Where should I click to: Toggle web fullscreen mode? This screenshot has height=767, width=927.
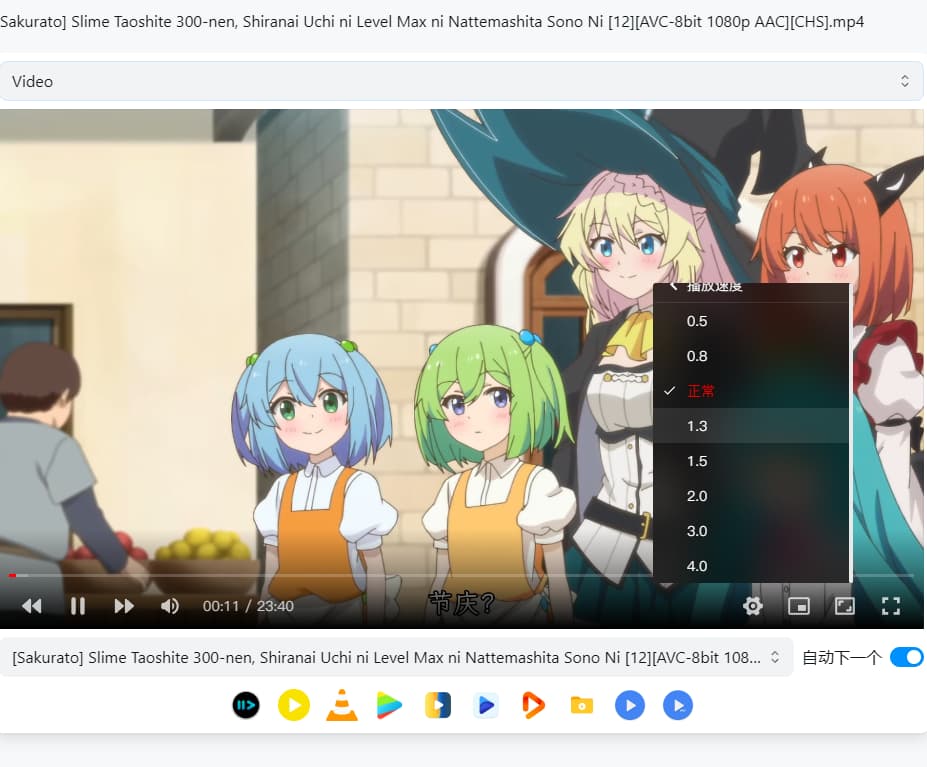point(845,606)
